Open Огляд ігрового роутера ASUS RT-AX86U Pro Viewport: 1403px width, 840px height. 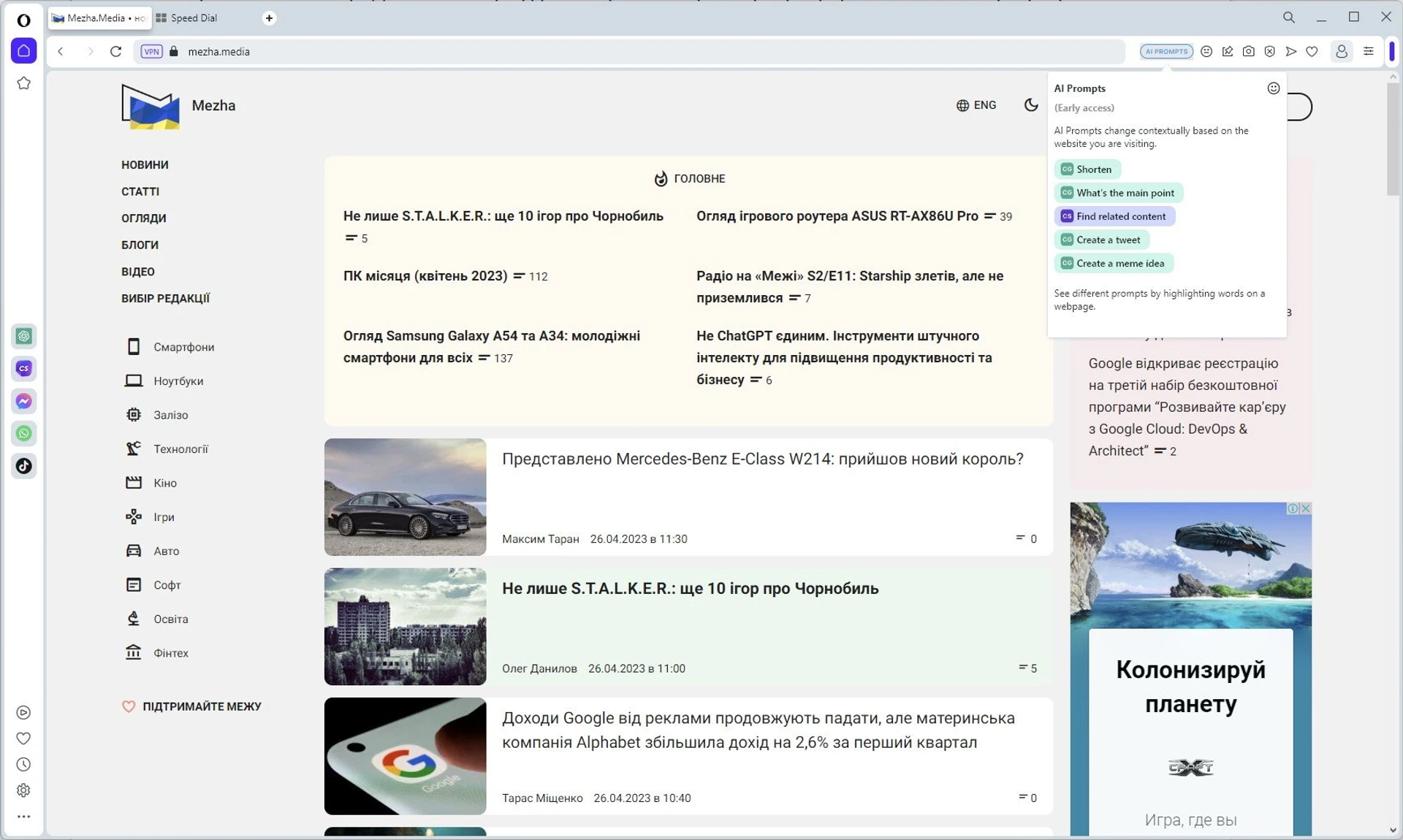click(837, 216)
